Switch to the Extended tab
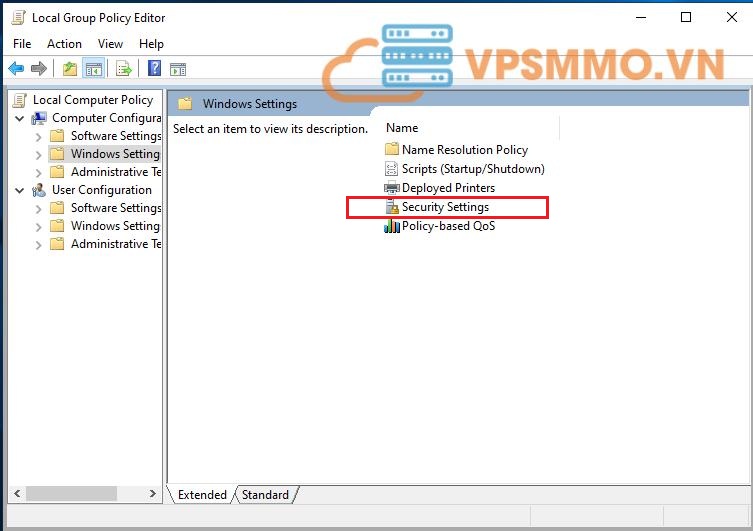This screenshot has height=531, width=753. (x=202, y=495)
